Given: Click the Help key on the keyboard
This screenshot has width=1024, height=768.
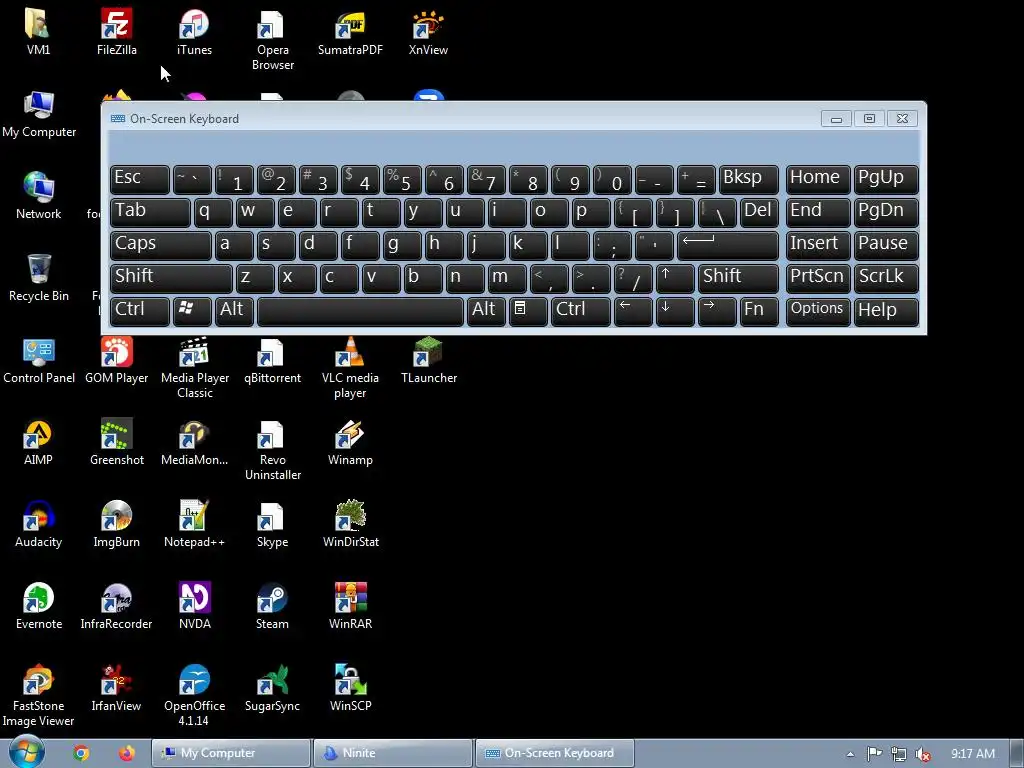Looking at the screenshot, I should pyautogui.click(x=886, y=311).
